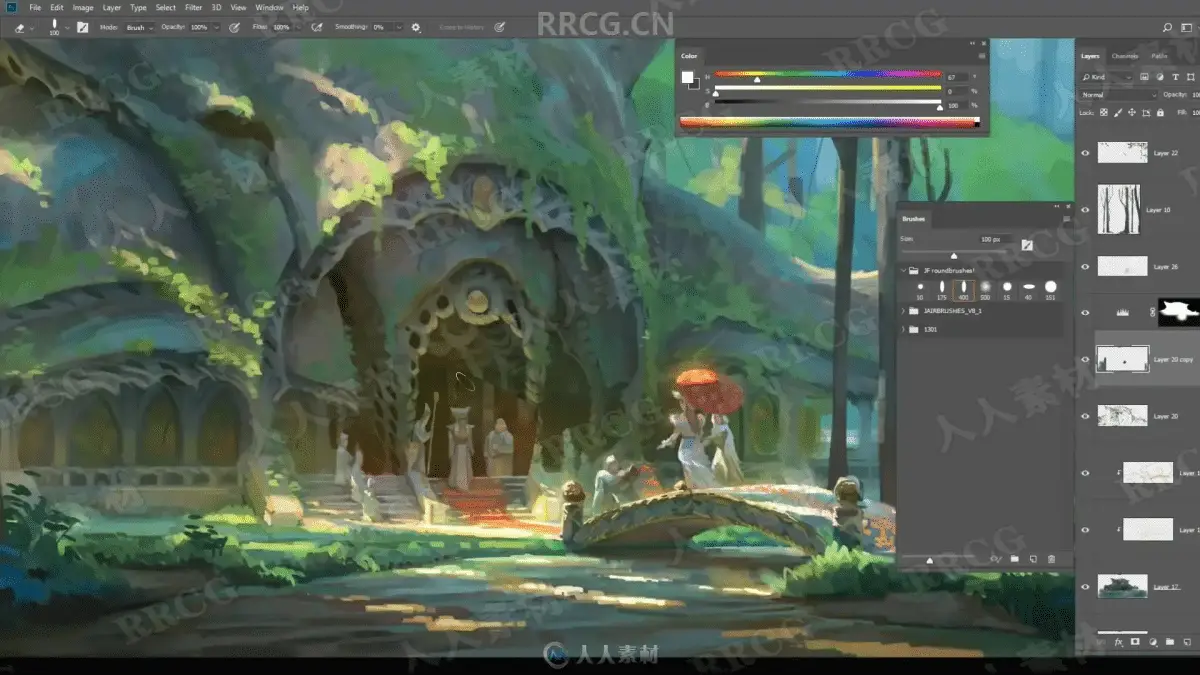Select Layer 20 copy name

click(1174, 359)
